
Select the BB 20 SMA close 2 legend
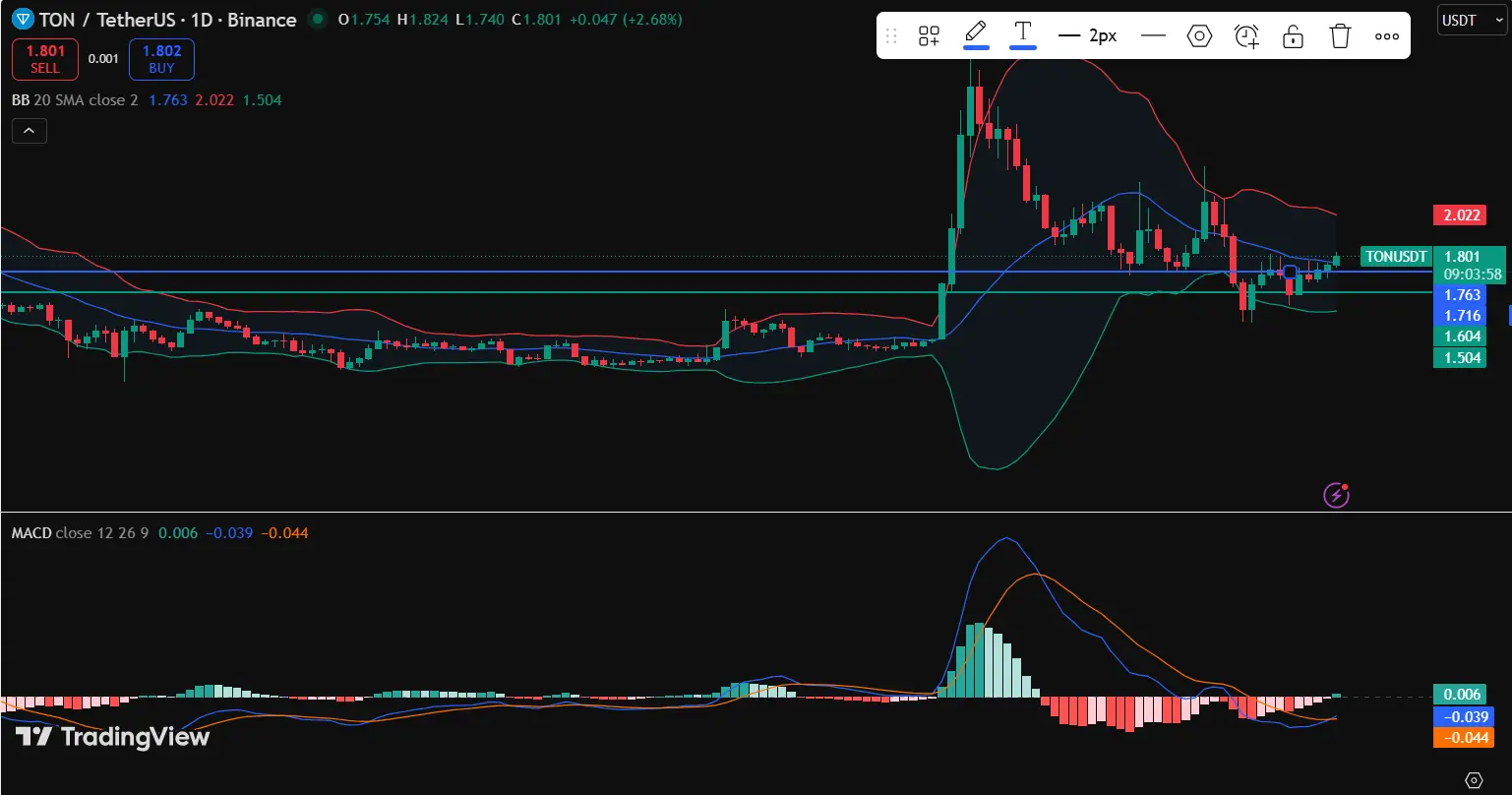pyautogui.click(x=75, y=100)
